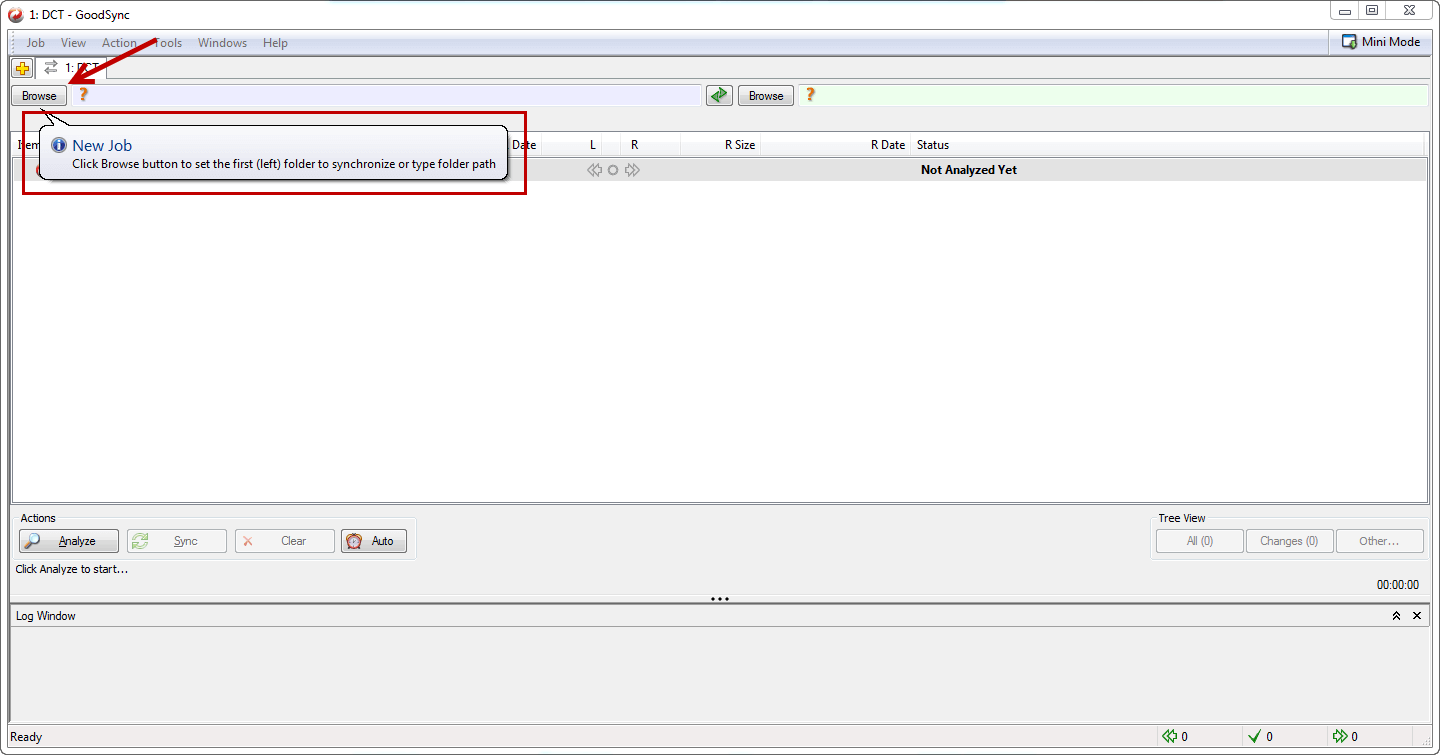Open the Action menu
1440x755 pixels.
119,43
